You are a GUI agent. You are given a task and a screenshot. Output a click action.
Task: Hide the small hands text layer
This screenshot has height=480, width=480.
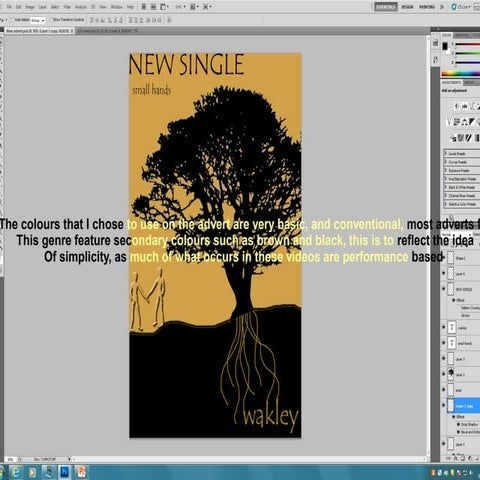point(444,343)
